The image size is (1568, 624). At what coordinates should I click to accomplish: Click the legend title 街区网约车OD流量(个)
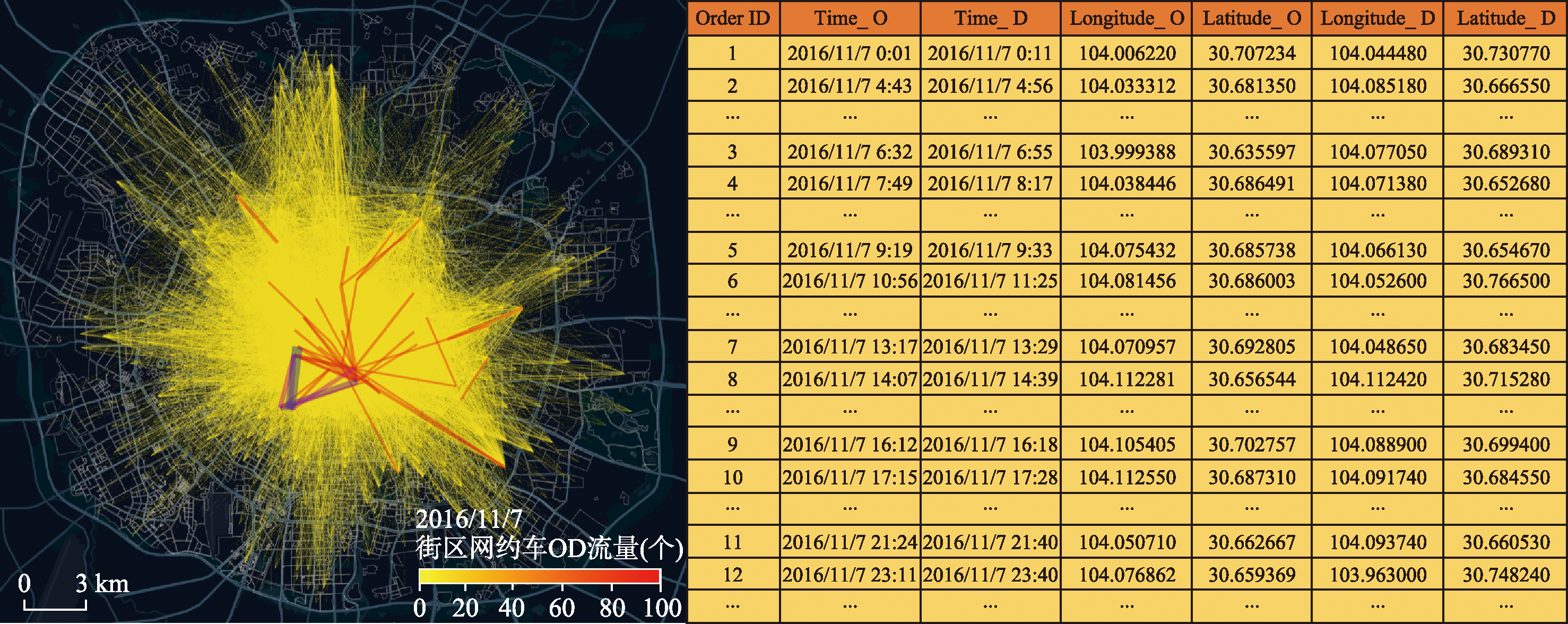tap(550, 548)
